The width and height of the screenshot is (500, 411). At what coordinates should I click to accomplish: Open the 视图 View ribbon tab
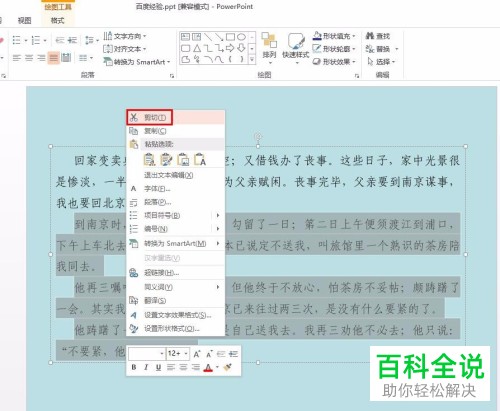24,21
